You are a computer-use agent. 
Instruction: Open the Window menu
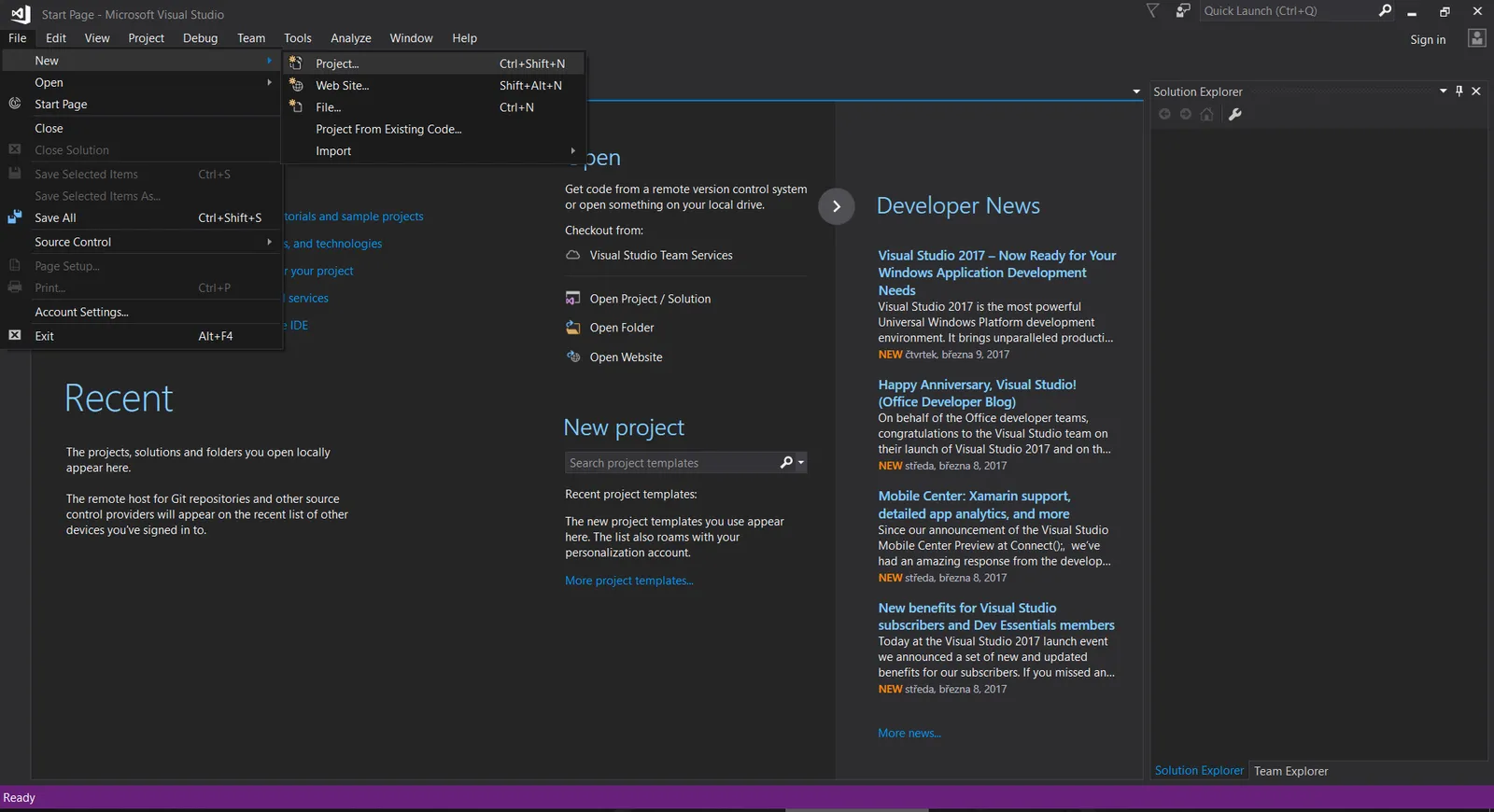pyautogui.click(x=411, y=38)
